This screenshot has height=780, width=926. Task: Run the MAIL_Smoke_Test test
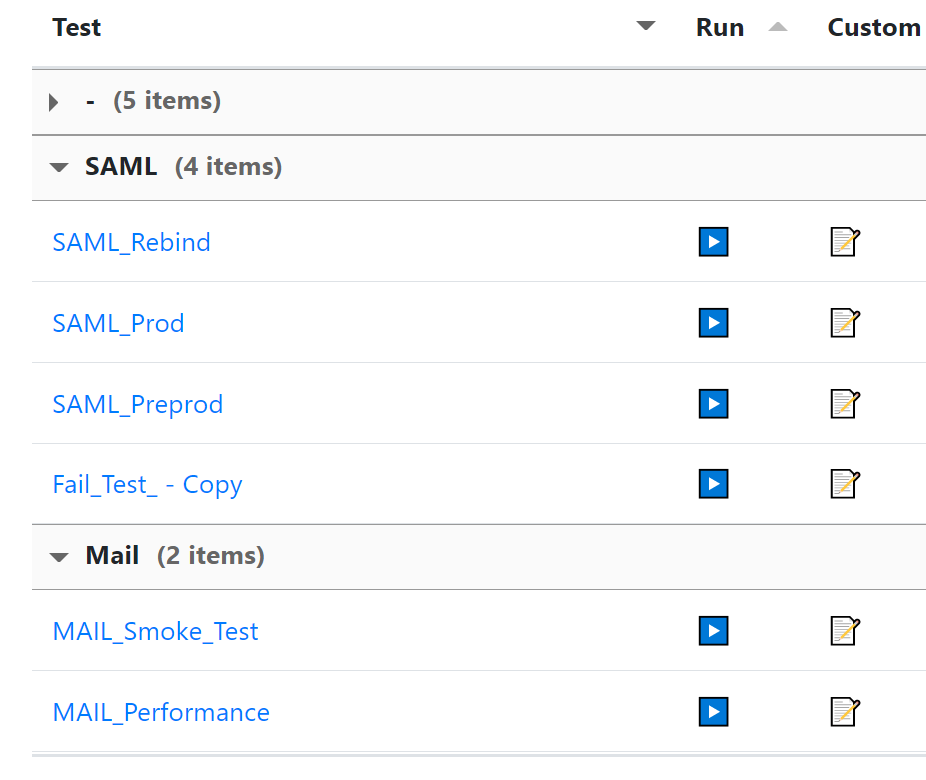coord(713,631)
